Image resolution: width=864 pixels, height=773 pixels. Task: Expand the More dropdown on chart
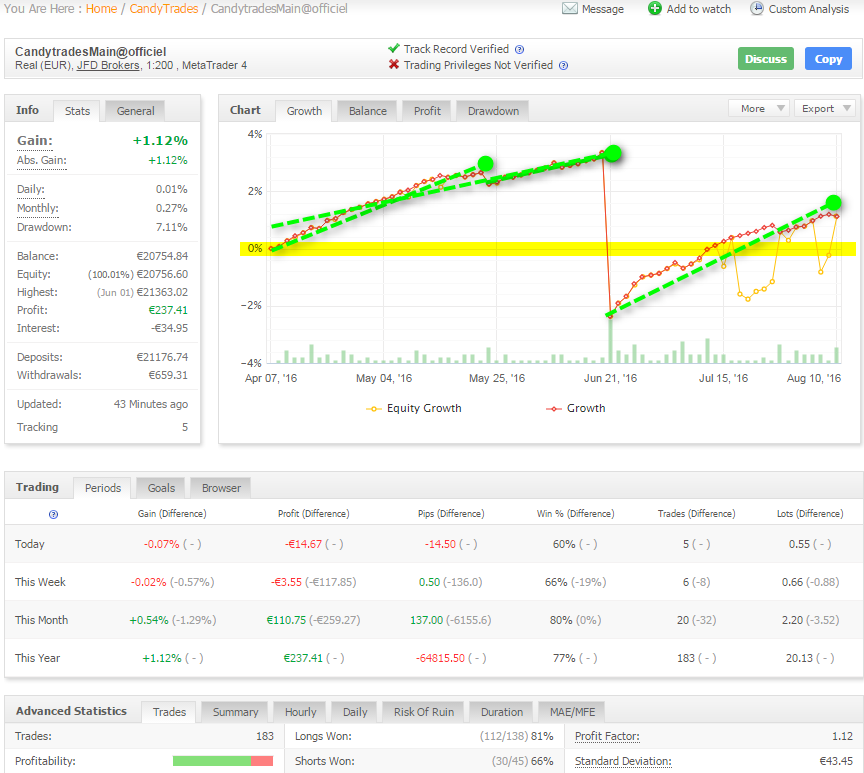pyautogui.click(x=759, y=108)
